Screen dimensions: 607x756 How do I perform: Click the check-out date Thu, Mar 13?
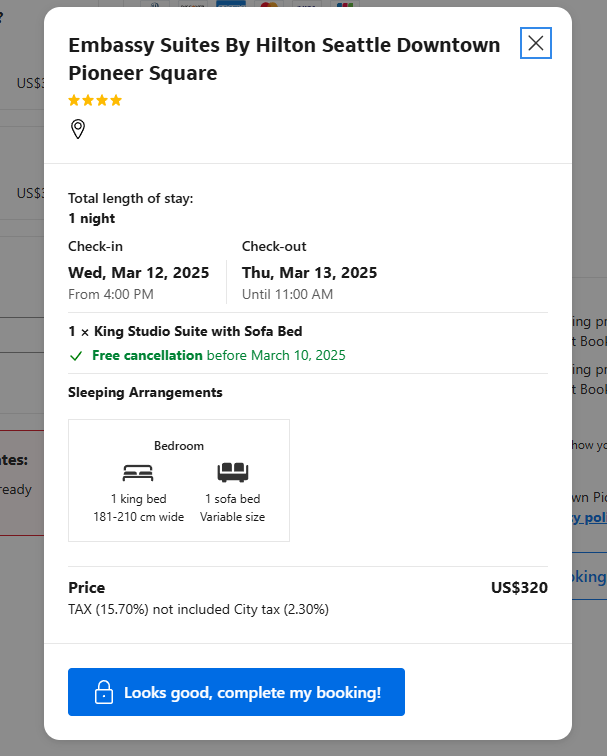tap(309, 273)
